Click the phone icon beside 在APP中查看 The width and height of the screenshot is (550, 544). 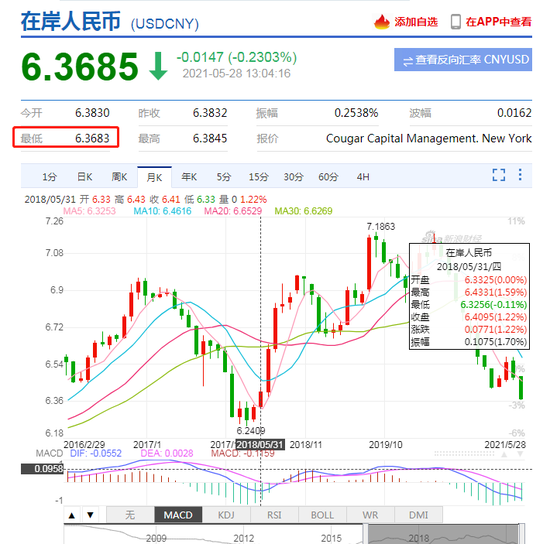(x=456, y=22)
